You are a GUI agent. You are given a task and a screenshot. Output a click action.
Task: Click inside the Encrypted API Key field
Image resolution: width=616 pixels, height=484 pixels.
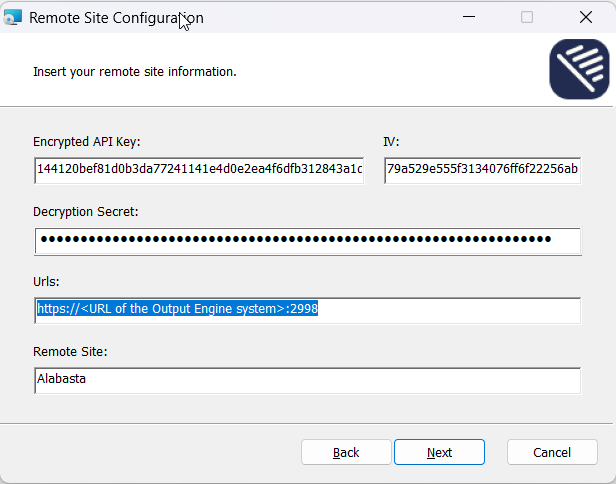click(x=199, y=170)
